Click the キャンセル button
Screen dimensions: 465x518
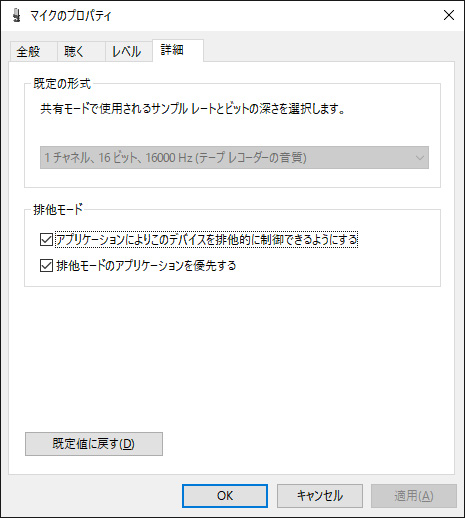320,496
